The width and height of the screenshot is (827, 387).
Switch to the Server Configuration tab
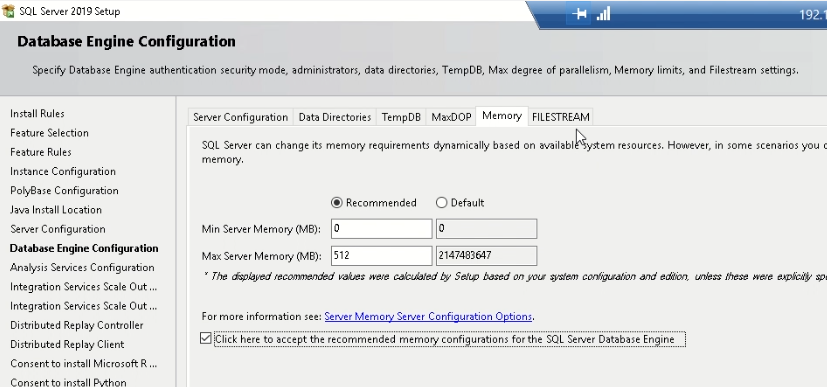241,117
